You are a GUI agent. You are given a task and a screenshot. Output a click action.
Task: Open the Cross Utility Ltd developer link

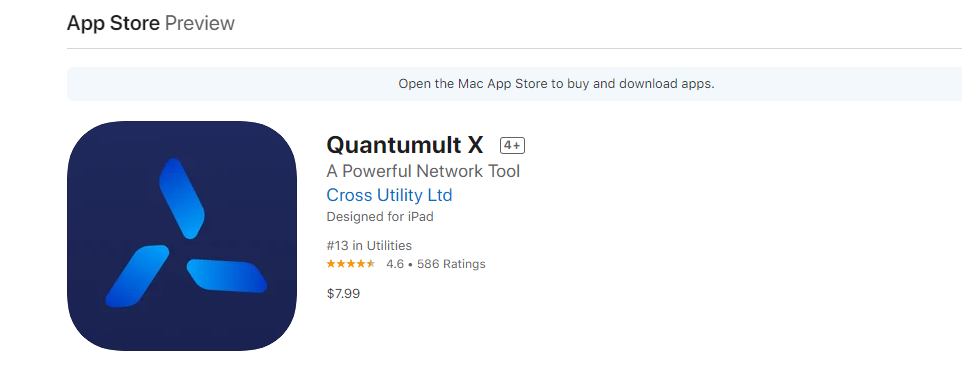[x=389, y=195]
